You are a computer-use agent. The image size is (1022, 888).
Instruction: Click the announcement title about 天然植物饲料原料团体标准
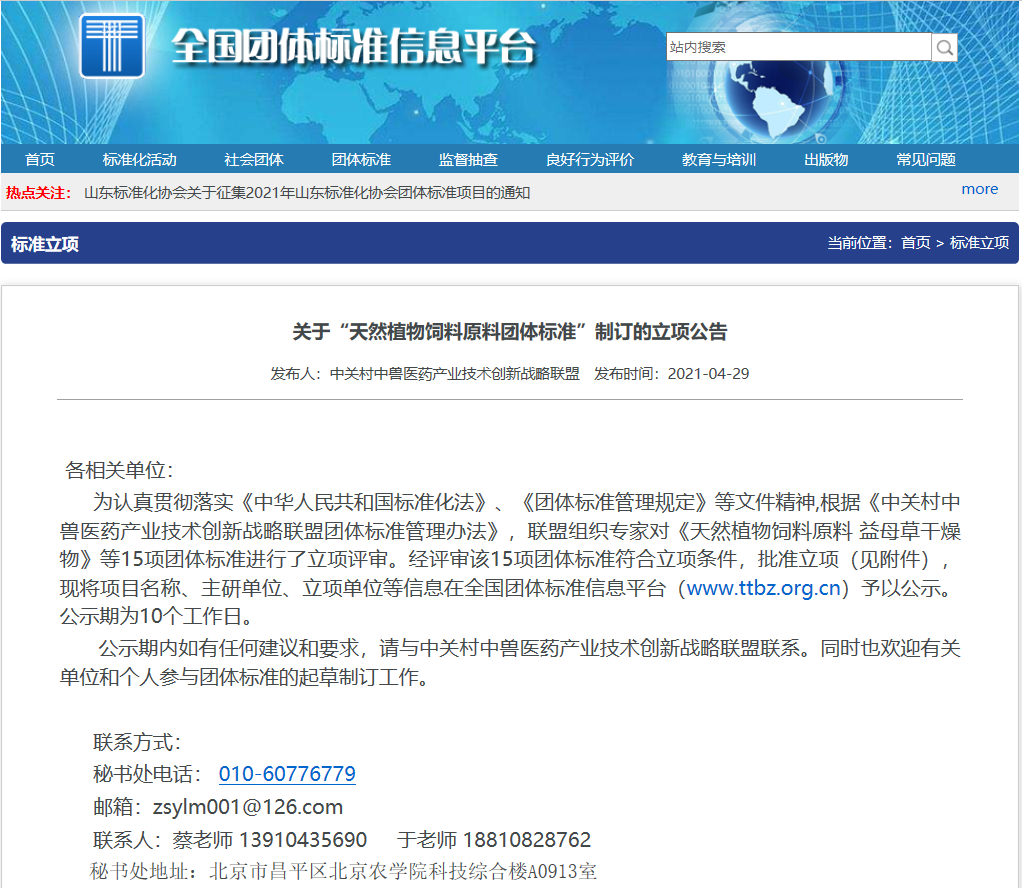click(x=510, y=332)
